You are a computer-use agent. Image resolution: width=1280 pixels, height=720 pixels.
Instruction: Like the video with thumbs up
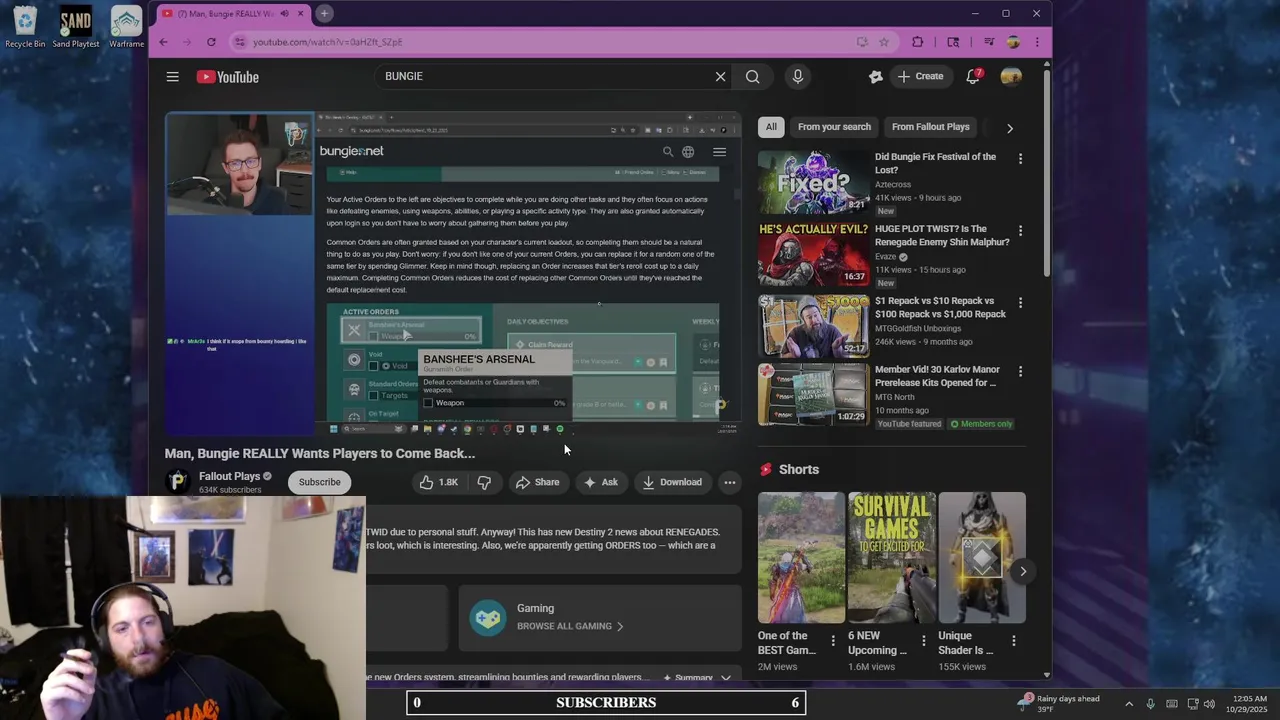pos(438,482)
